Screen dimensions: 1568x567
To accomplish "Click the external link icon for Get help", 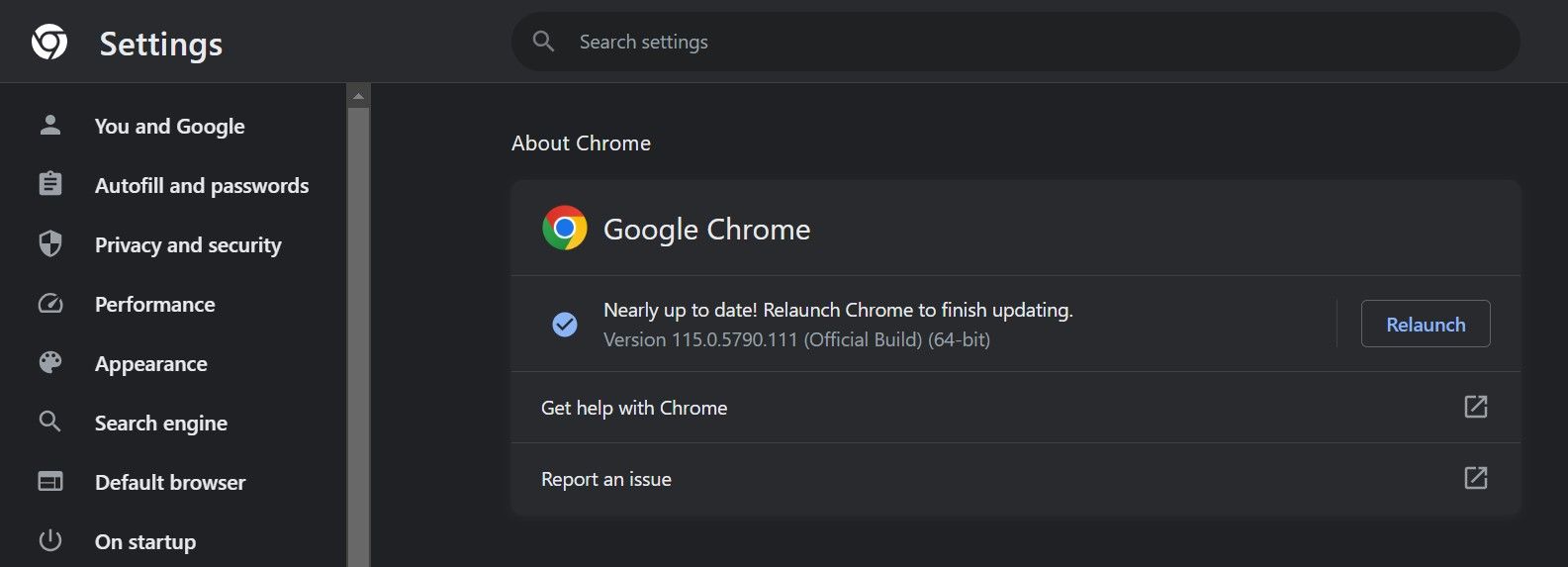I will (1475, 407).
